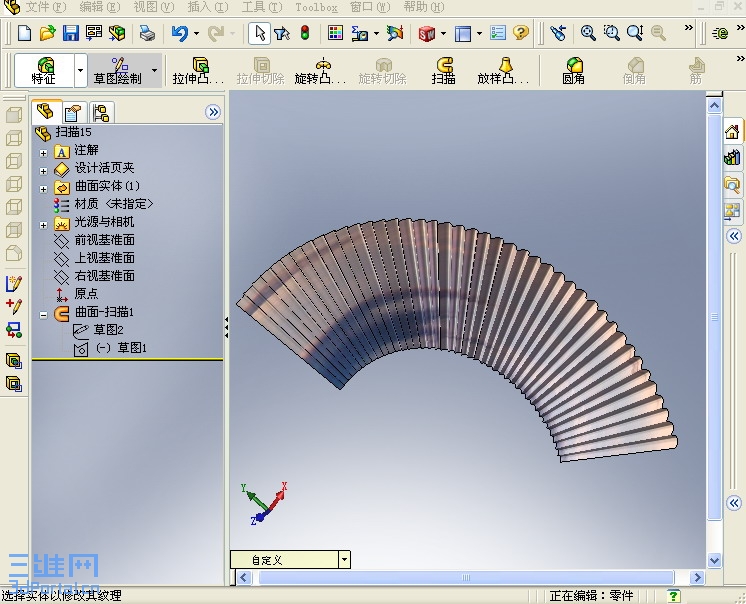Click the 旋转凸 revolve boss tool
The width and height of the screenshot is (746, 604).
pos(320,70)
